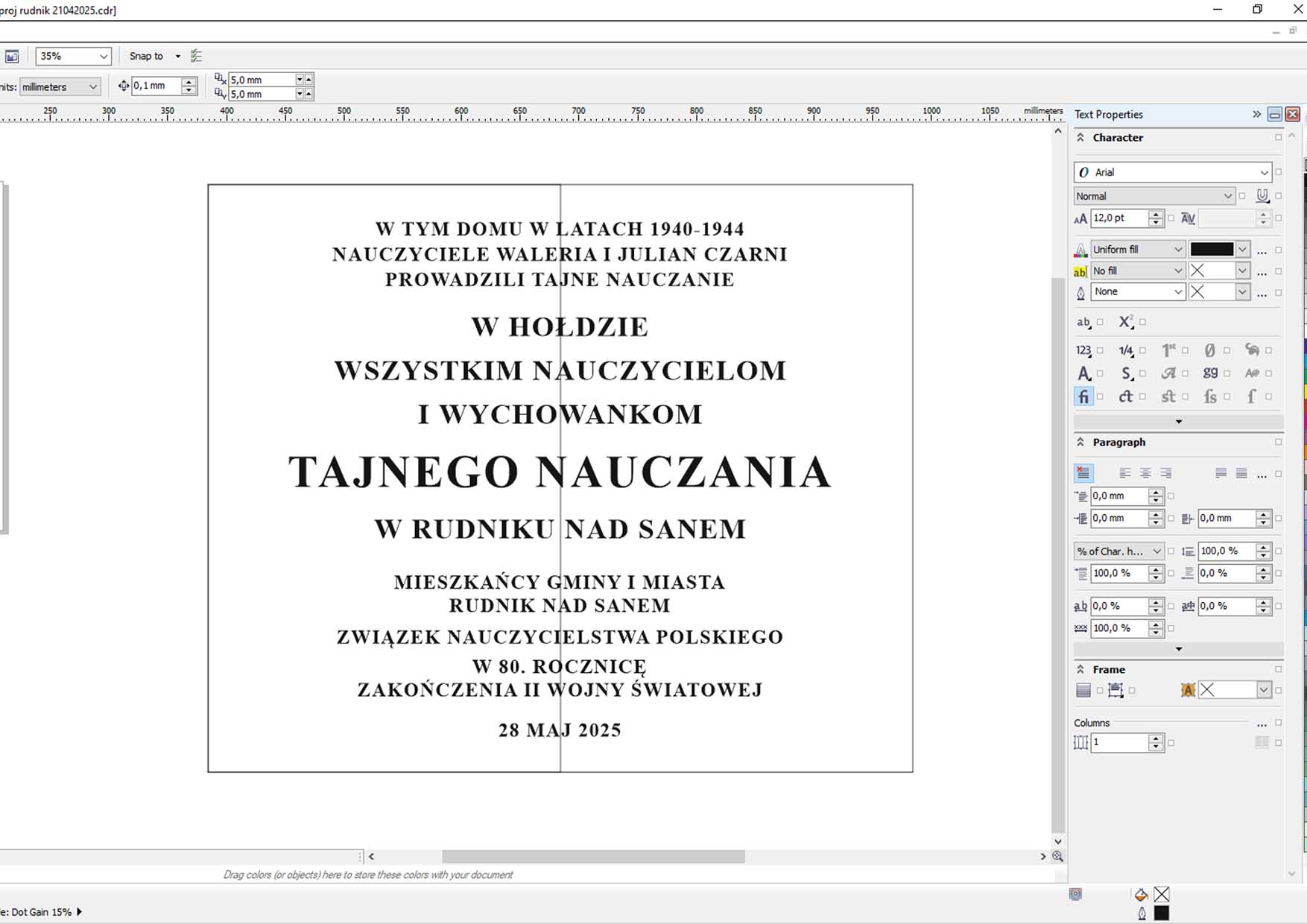Toggle checkbox beside Columns number field
The height and width of the screenshot is (924, 1307).
pos(1171,743)
